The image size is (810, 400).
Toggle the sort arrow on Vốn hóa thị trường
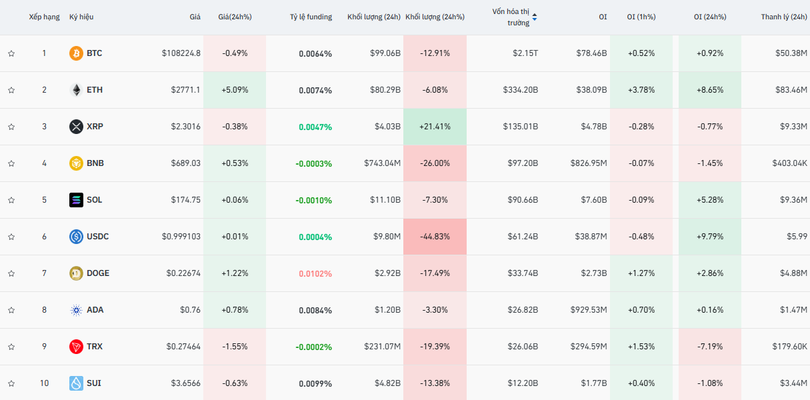(534, 17)
